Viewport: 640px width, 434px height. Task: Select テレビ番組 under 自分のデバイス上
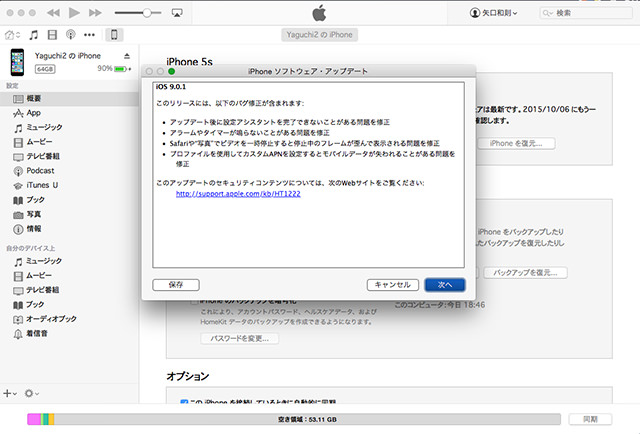pyautogui.click(x=69, y=290)
